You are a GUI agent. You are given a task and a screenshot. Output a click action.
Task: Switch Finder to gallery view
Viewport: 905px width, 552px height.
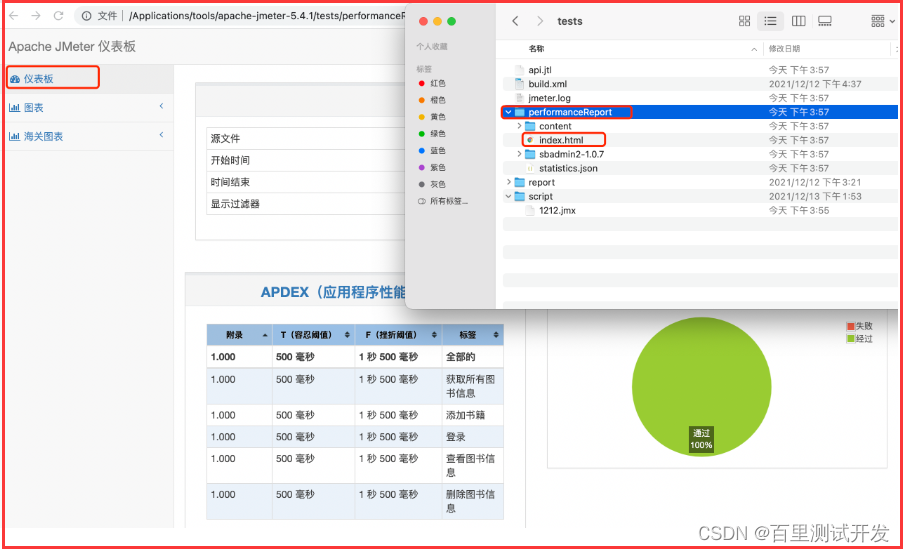(x=825, y=21)
